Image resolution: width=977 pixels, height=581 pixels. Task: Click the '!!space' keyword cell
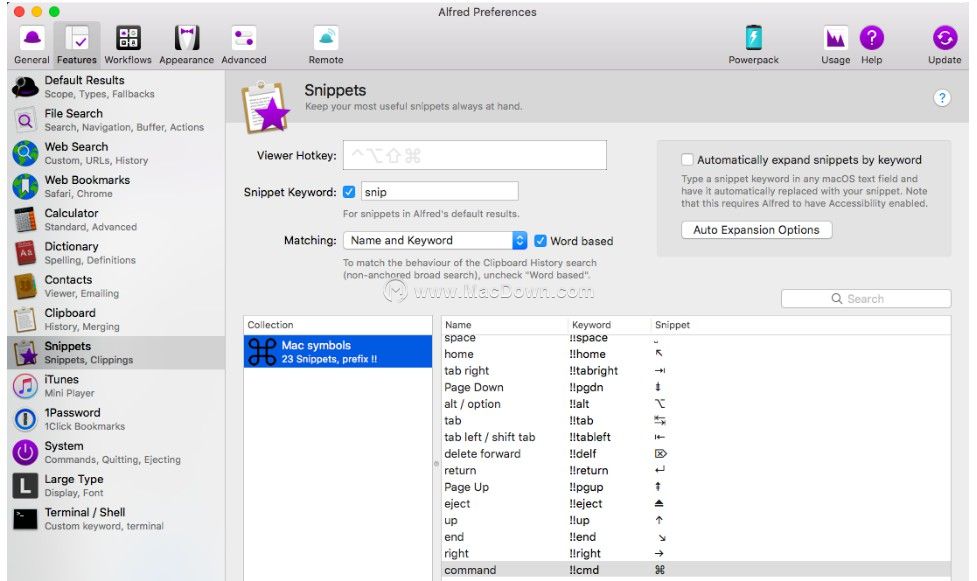(588, 338)
